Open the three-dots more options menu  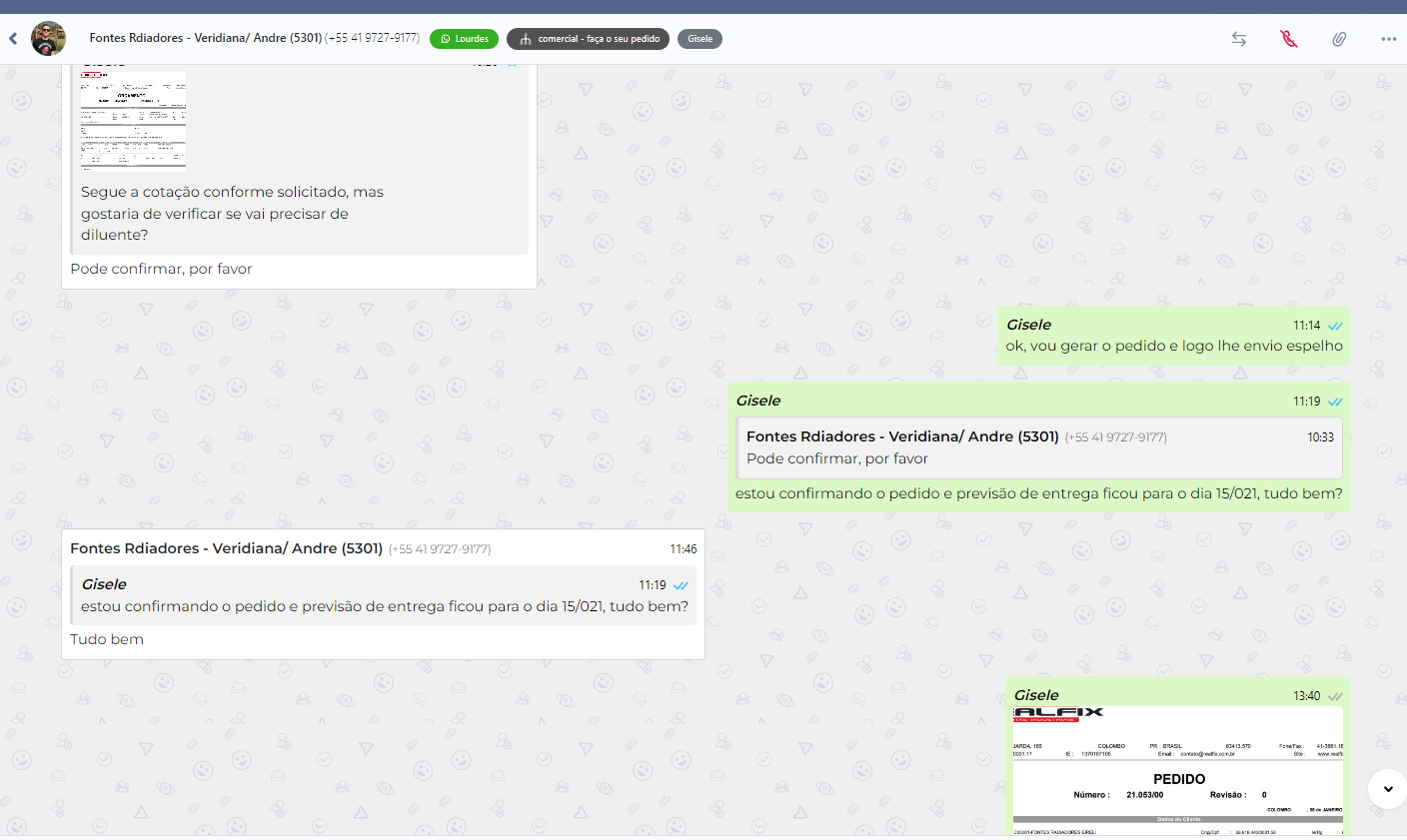point(1388,39)
